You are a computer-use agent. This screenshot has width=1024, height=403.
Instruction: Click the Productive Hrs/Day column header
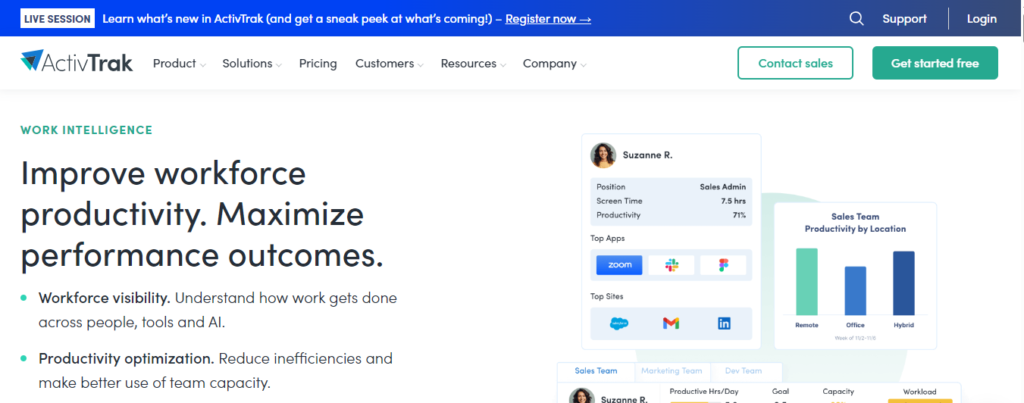pyautogui.click(x=704, y=391)
